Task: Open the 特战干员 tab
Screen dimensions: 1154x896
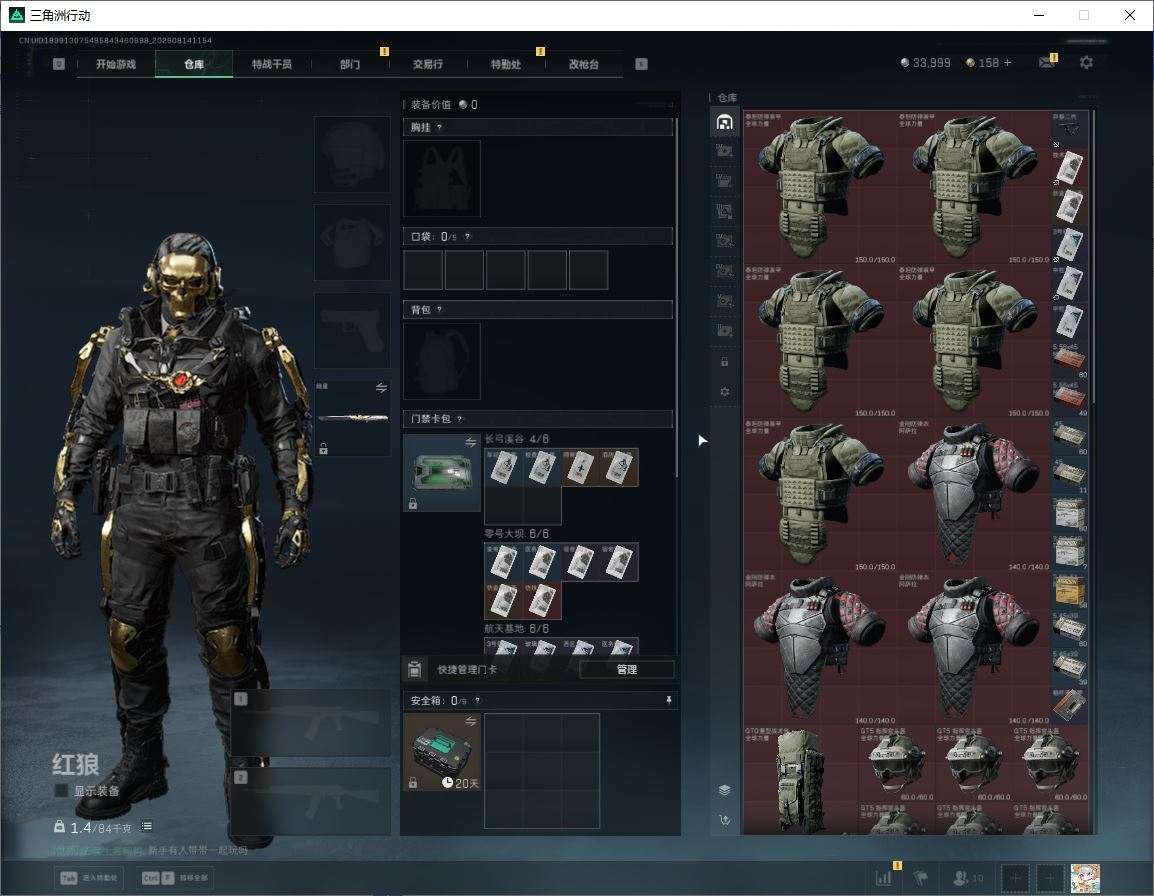Action: (x=272, y=64)
